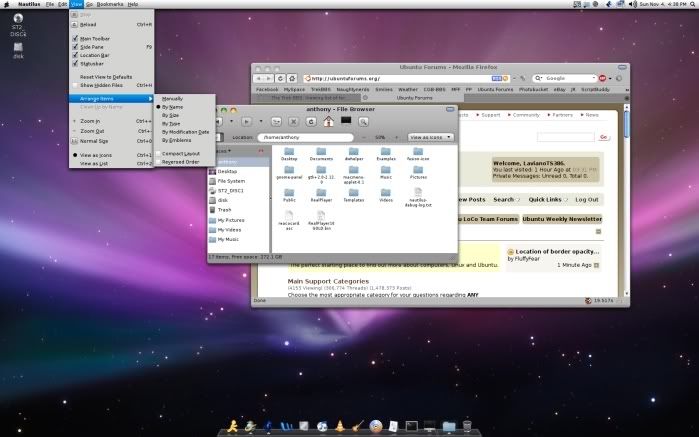The image size is (699, 437).
Task: Click Firefox Reload icon
Action: (x=280, y=78)
